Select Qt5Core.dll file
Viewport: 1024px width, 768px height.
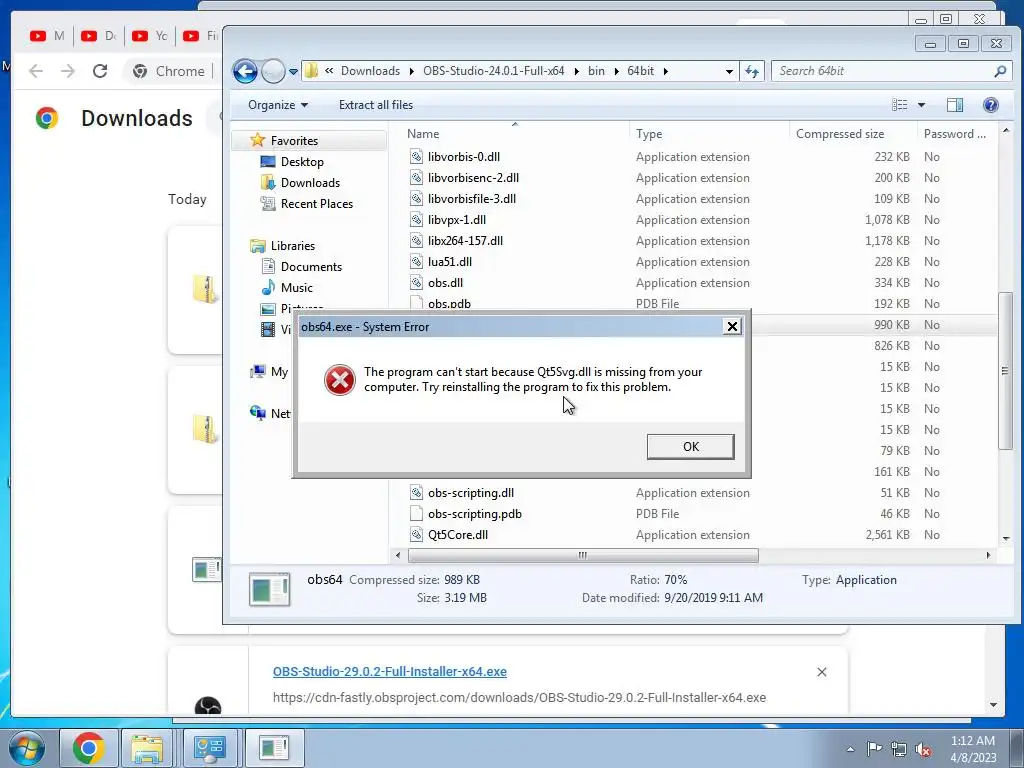pyautogui.click(x=458, y=534)
